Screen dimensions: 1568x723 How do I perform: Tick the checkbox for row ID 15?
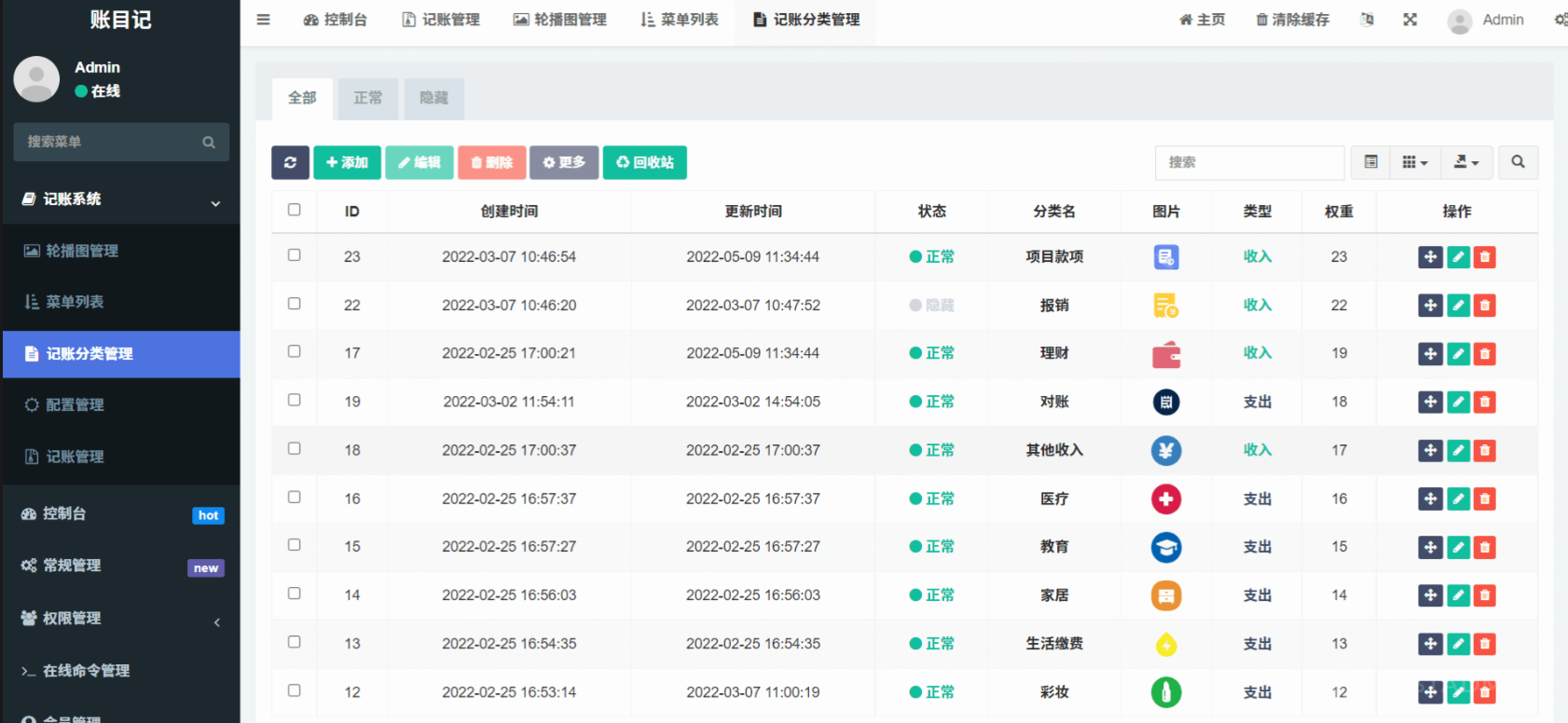295,545
